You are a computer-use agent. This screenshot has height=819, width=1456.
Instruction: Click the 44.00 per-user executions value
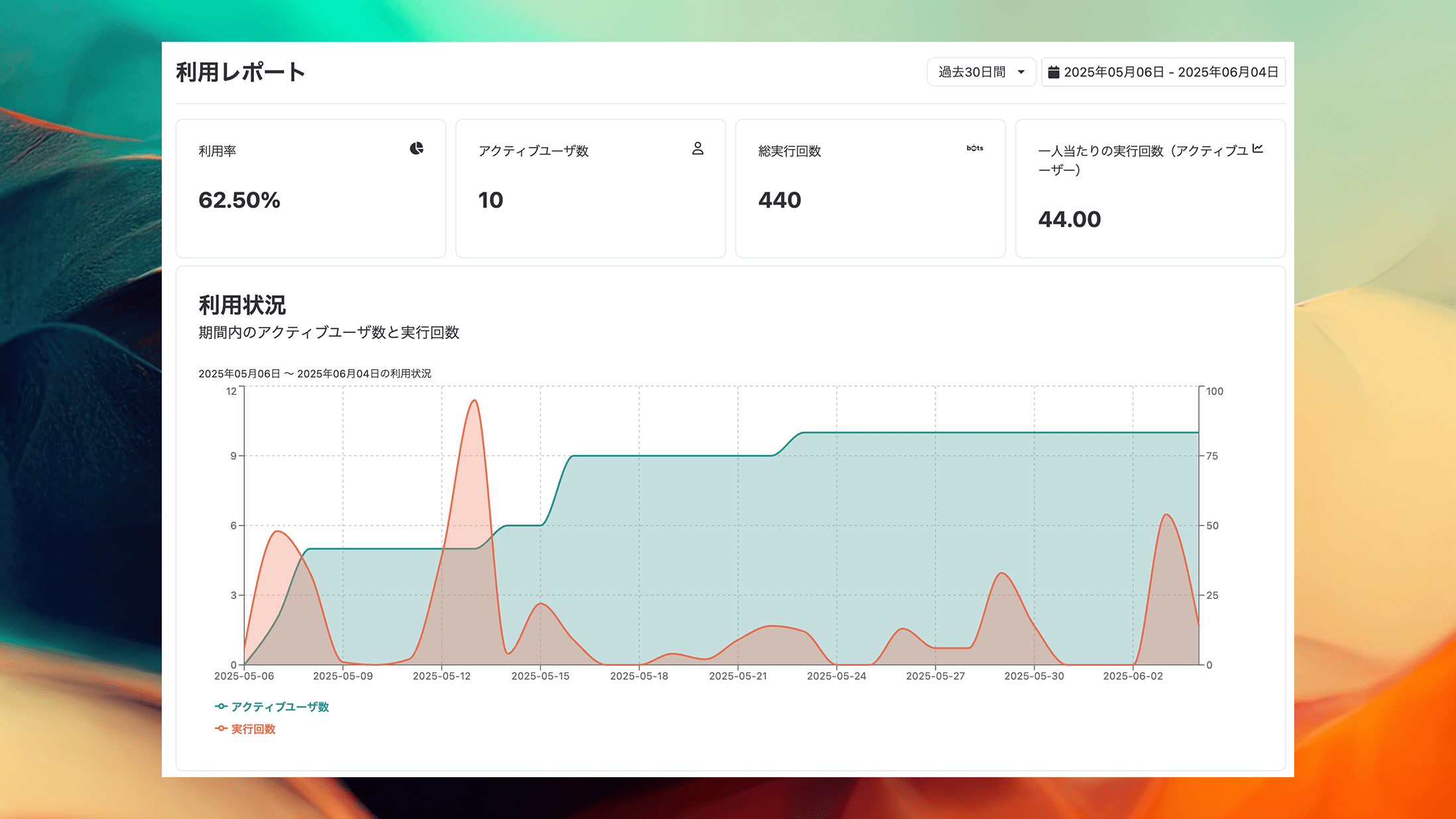pos(1069,219)
